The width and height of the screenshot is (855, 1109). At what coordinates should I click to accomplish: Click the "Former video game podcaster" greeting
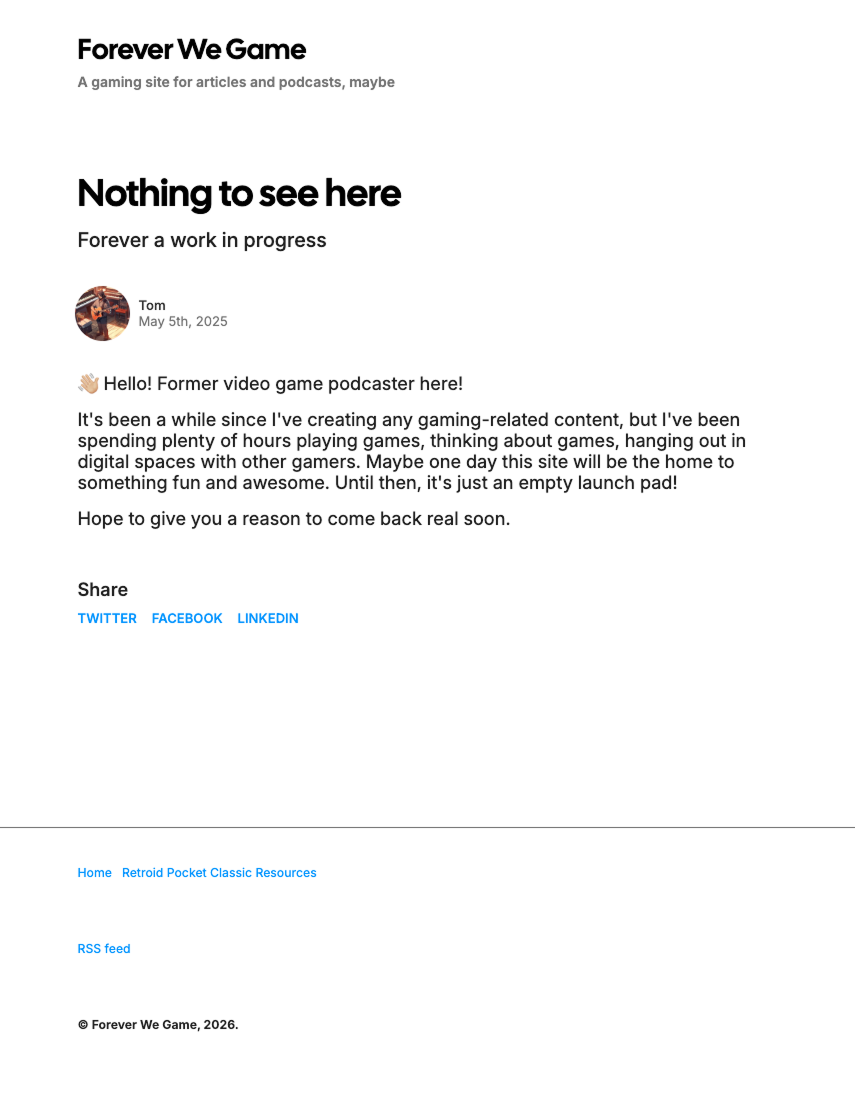click(283, 384)
